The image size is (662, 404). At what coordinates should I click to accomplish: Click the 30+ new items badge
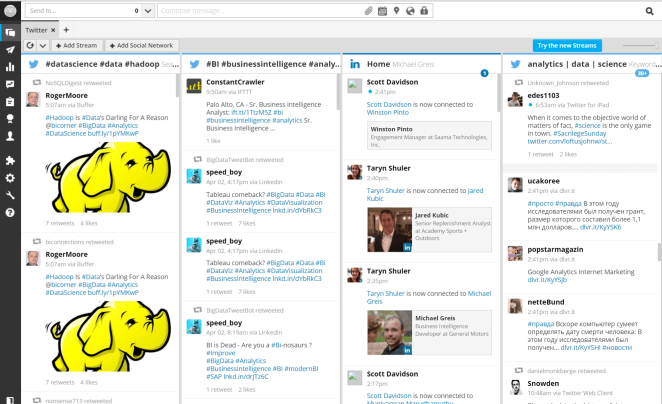coord(642,73)
